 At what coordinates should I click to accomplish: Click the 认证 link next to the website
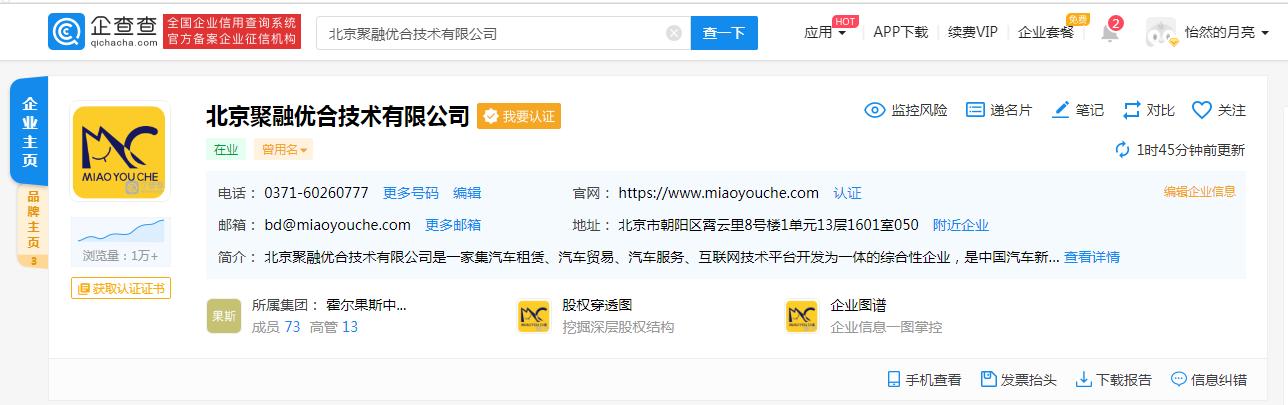[x=847, y=193]
